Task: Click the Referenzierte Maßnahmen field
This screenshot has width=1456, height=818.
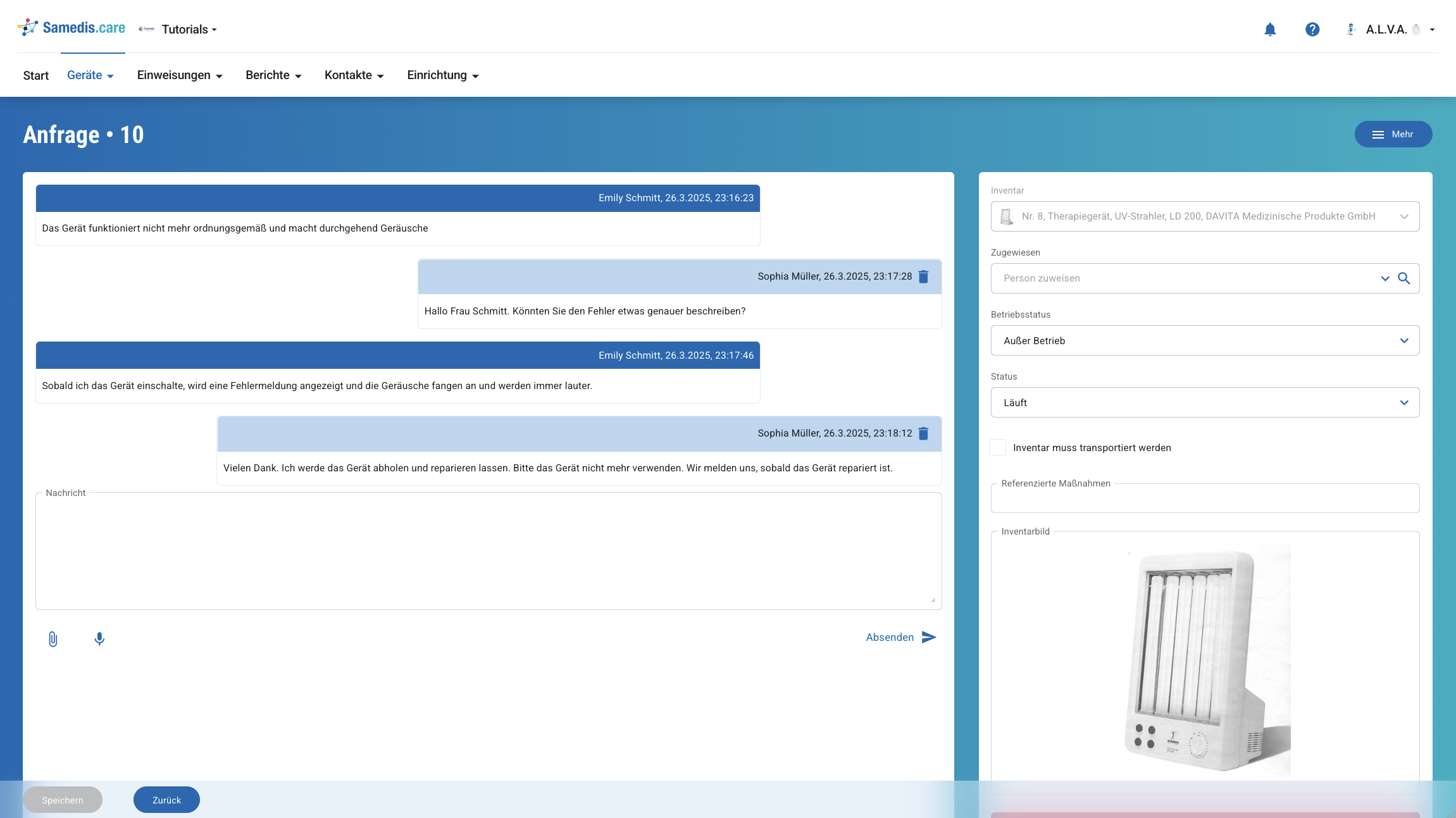Action: pos(1205,499)
